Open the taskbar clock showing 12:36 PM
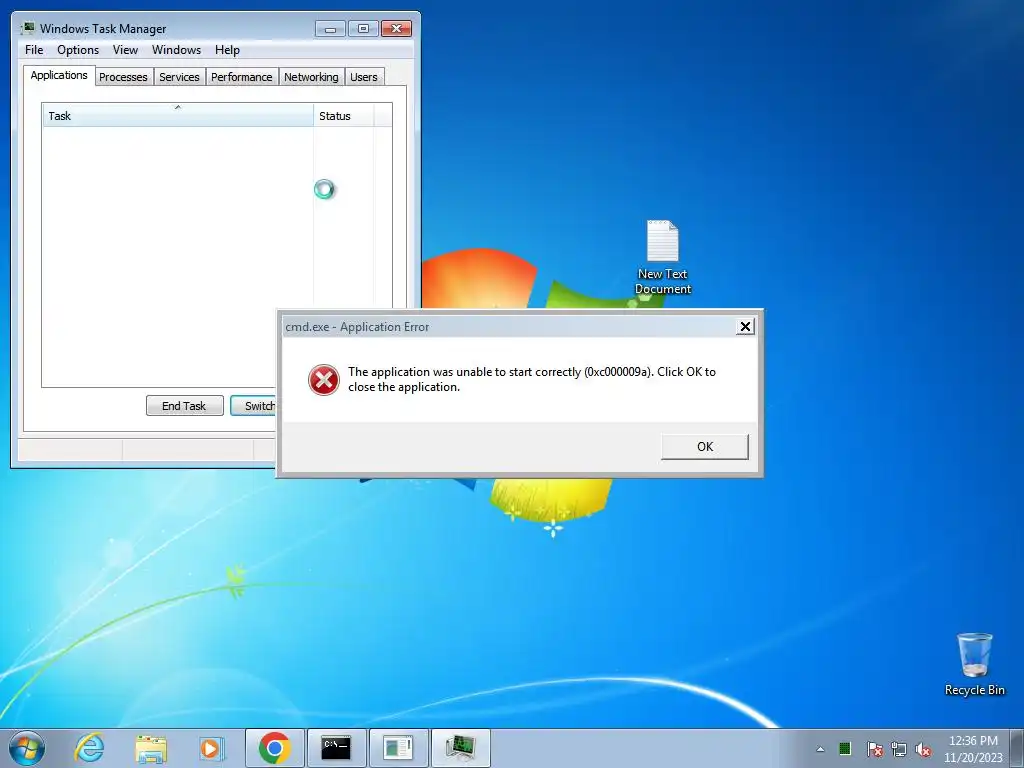 (x=973, y=749)
